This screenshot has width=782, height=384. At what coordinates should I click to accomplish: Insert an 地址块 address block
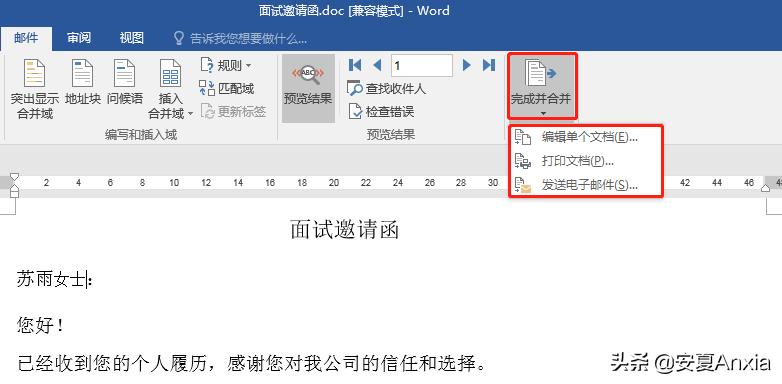tap(83, 82)
